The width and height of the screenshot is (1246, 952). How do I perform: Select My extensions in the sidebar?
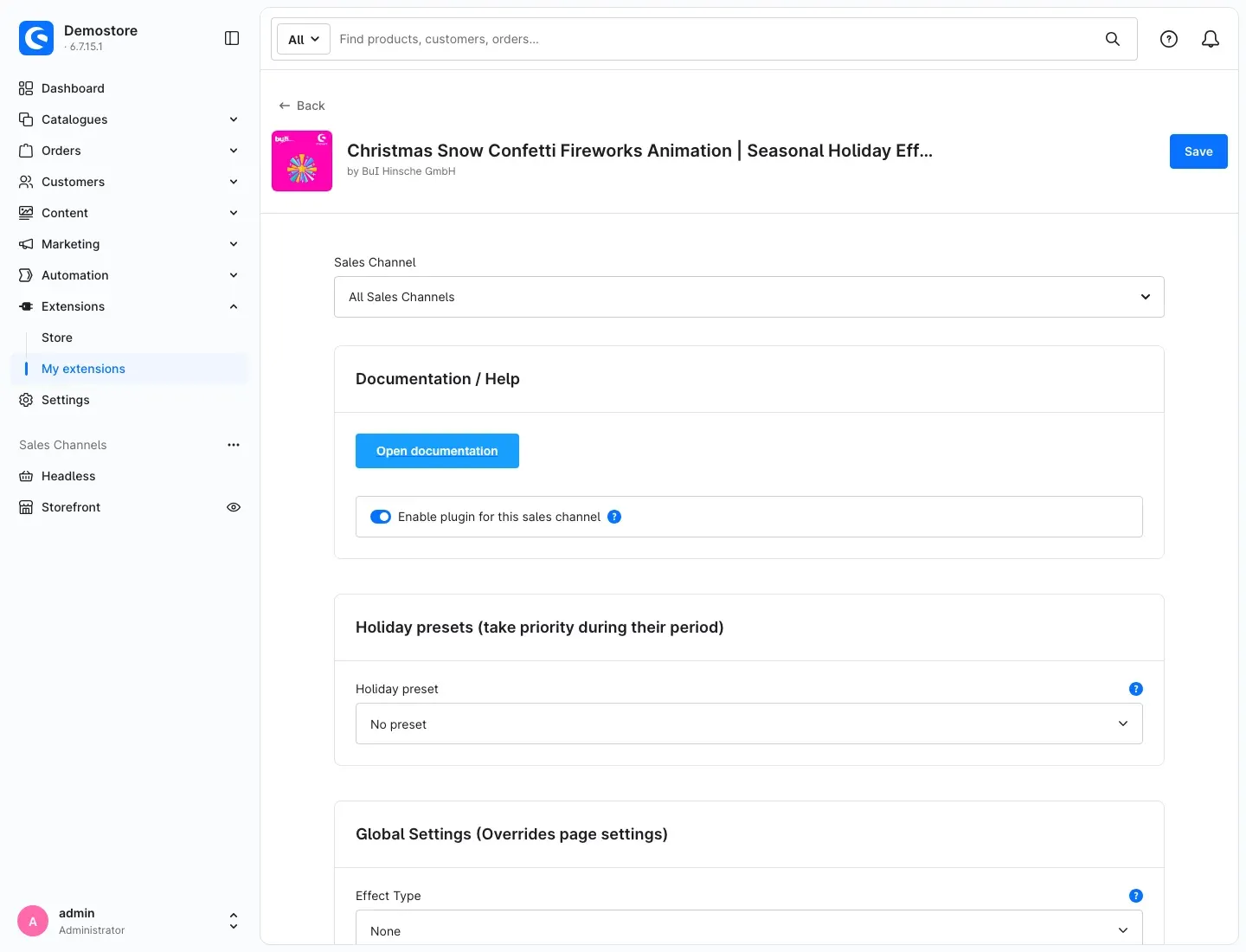click(x=130, y=369)
